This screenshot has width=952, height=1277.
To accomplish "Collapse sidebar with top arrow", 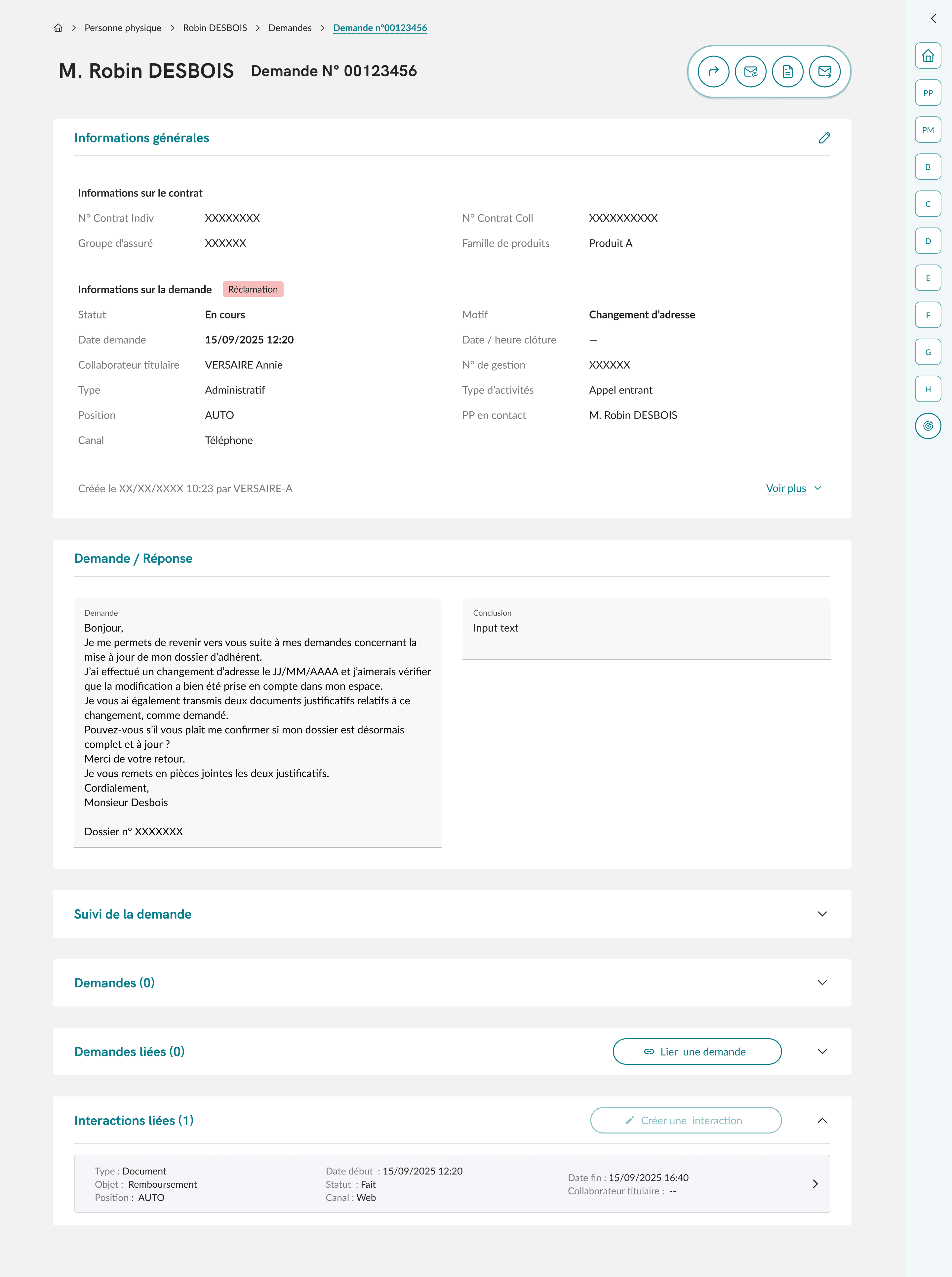I will [x=933, y=19].
